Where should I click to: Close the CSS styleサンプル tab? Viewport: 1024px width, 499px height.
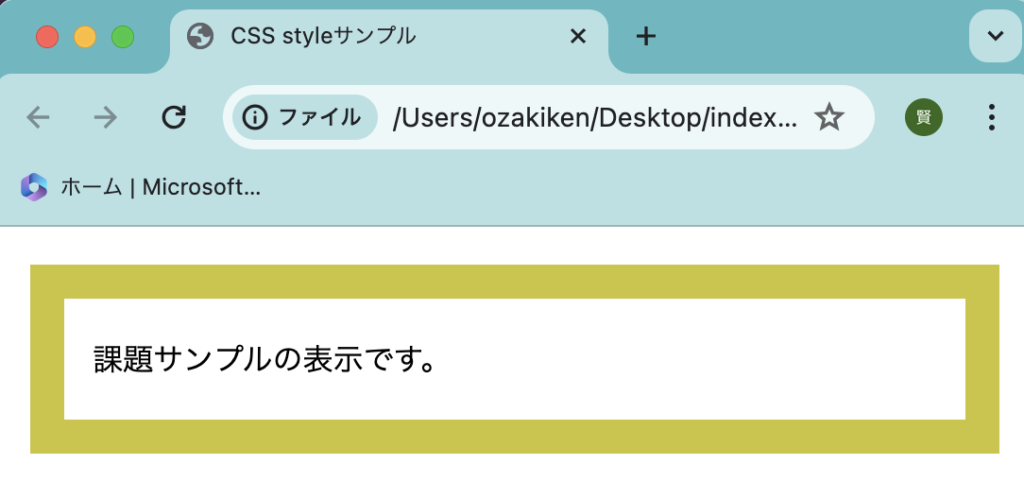577,37
